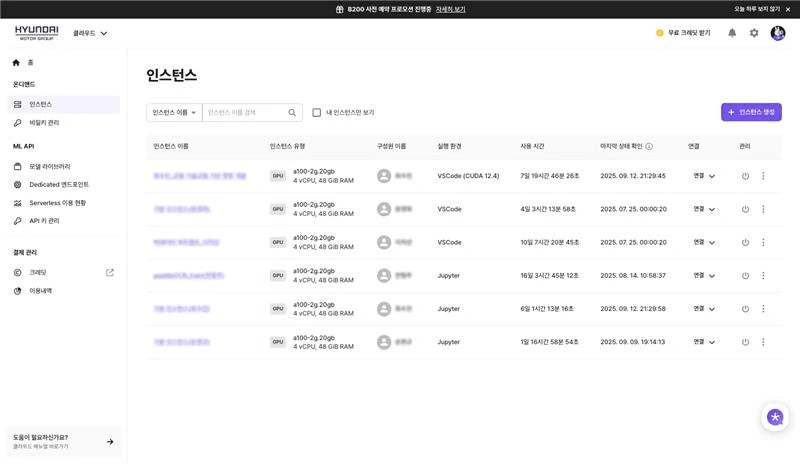Click the power icon in the Jupyter 16일 row

click(x=745, y=276)
